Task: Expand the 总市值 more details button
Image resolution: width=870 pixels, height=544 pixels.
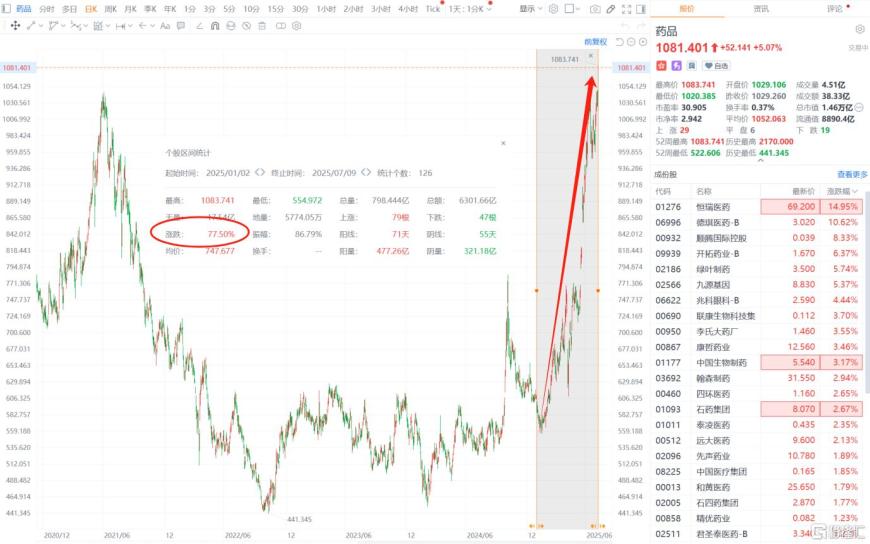Action: (858, 107)
